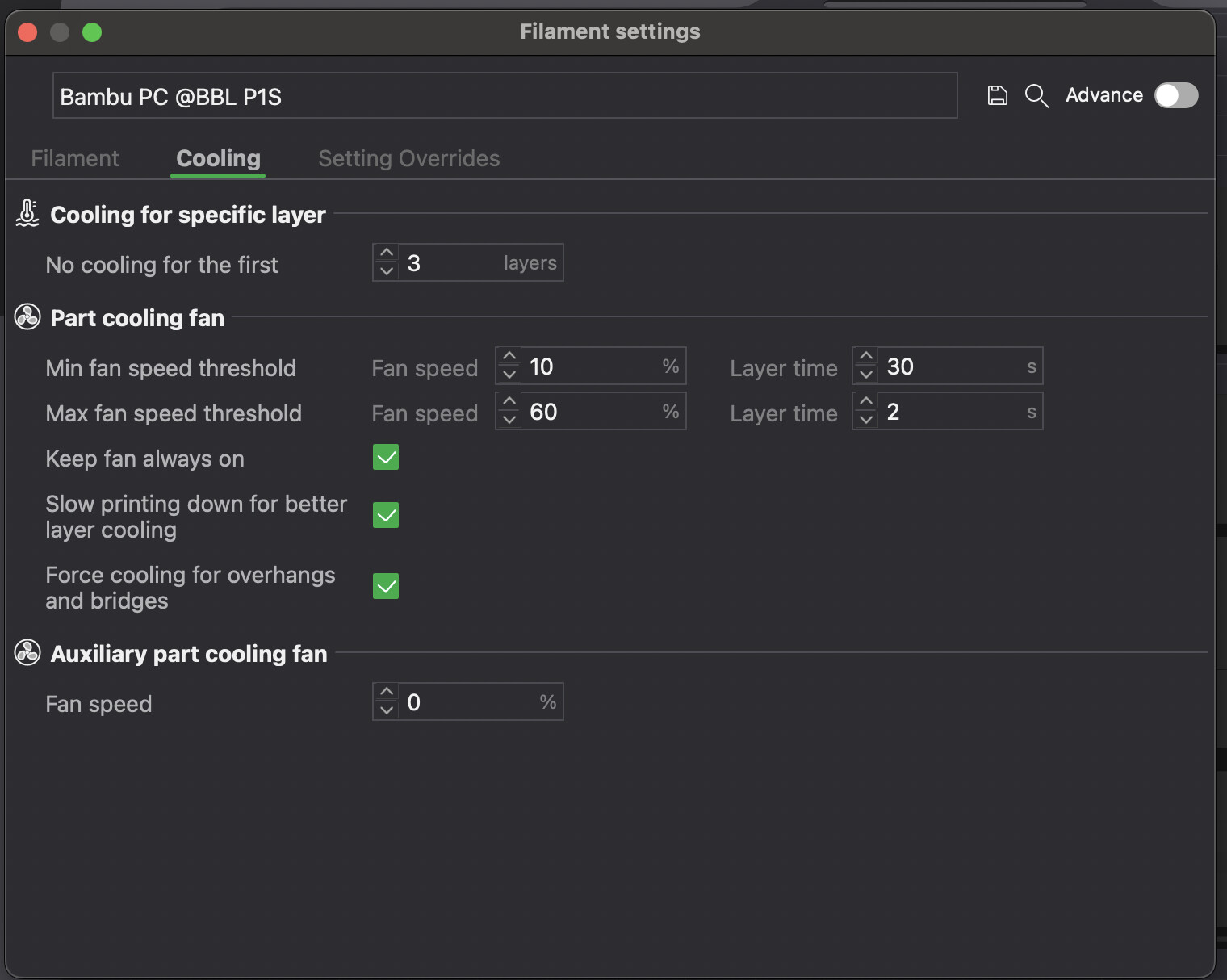Increase Max threshold layer time with up arrow
This screenshot has height=980, width=1227.
(x=866, y=402)
